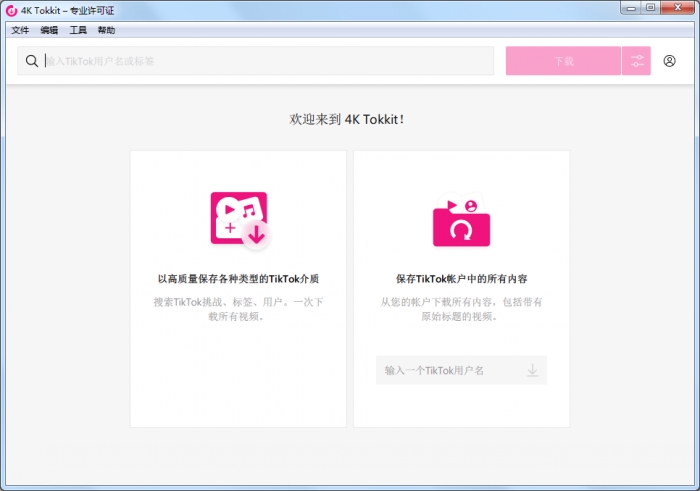Click the search magnifier icon
This screenshot has height=491, width=700.
pos(32,61)
